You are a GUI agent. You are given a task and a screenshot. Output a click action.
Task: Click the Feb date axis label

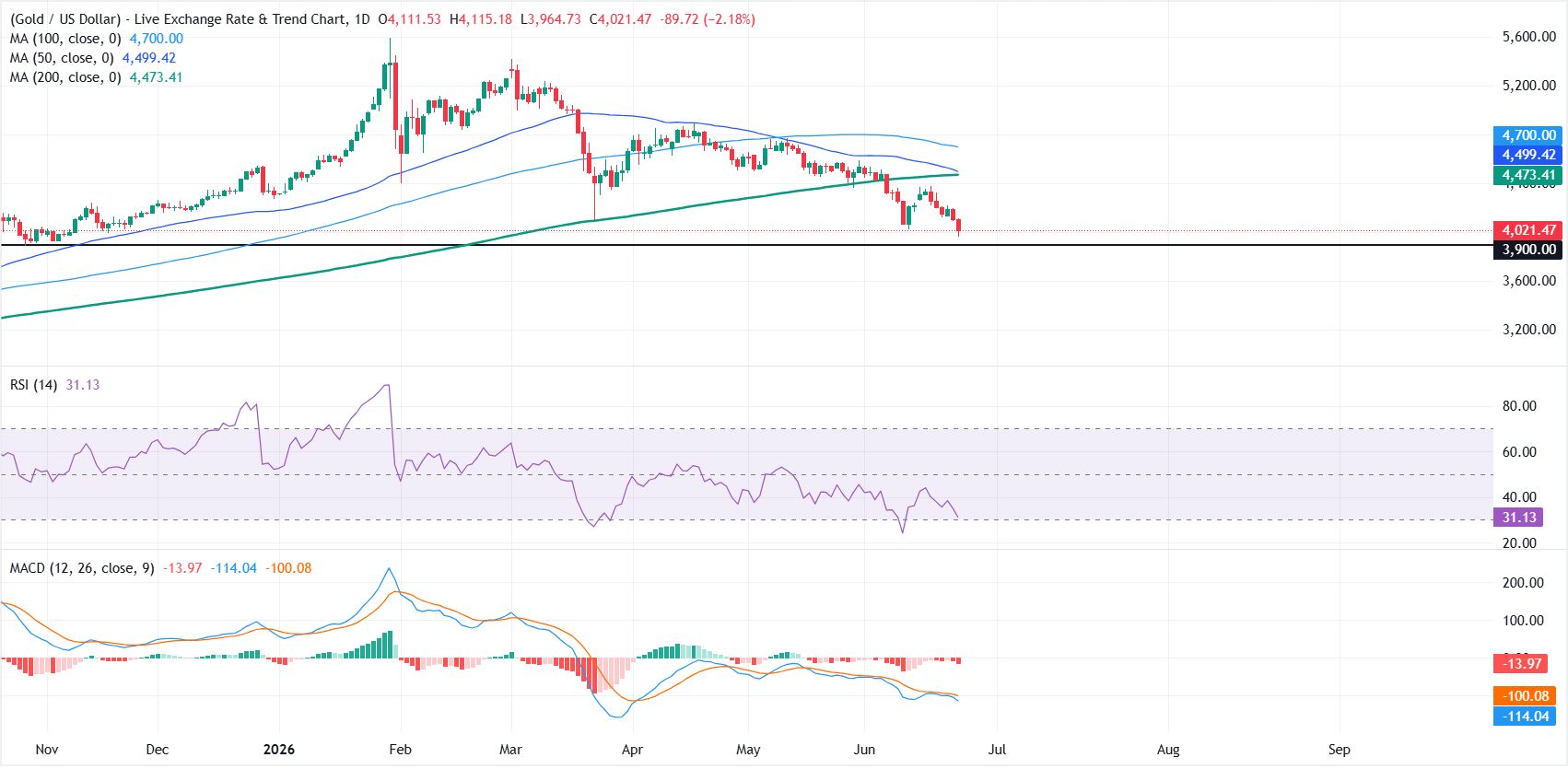(400, 750)
